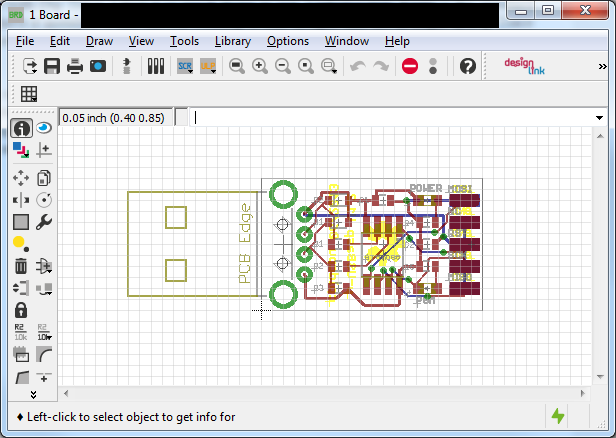Open the Edit menu
Viewport: 616px width, 438px height.
tap(60, 41)
